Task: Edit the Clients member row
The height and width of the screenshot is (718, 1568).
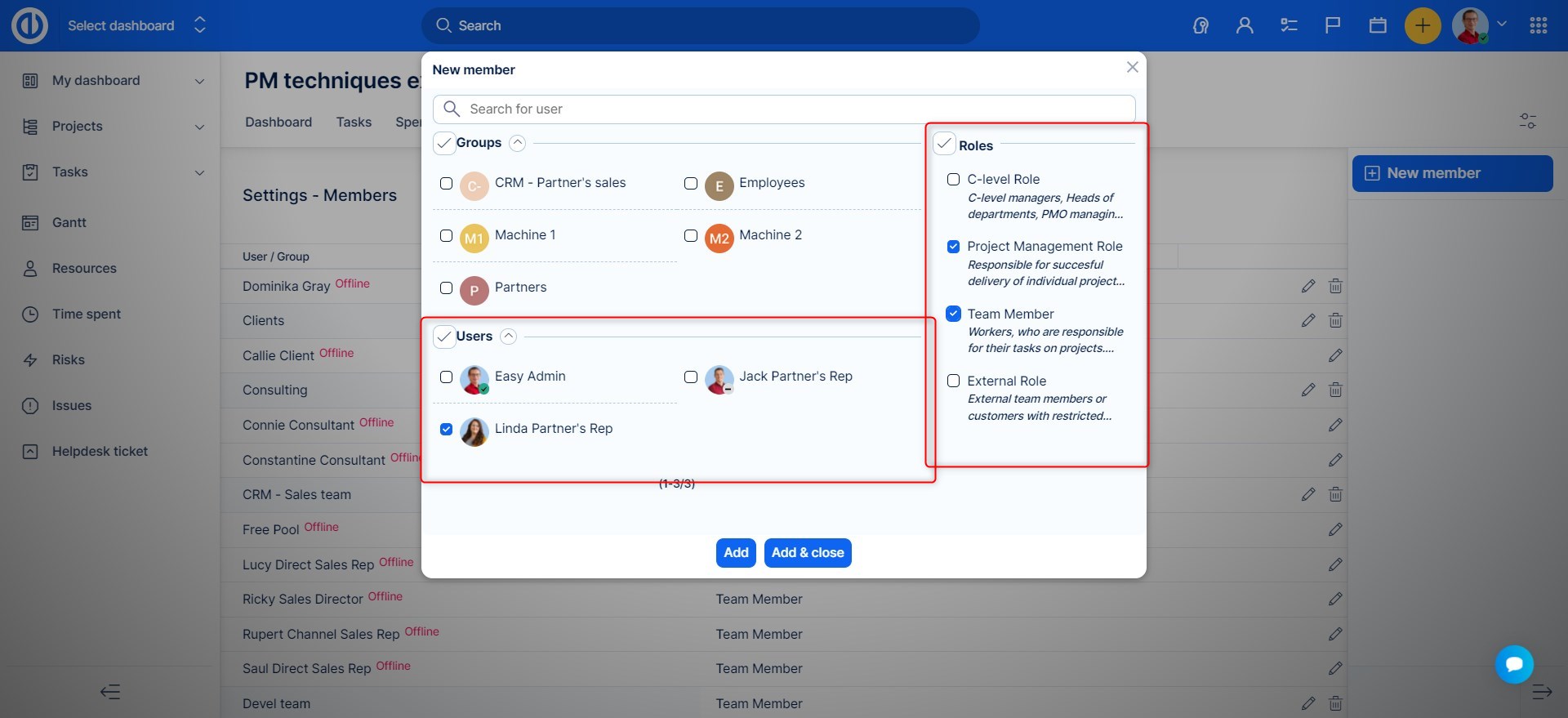Action: [x=1308, y=320]
